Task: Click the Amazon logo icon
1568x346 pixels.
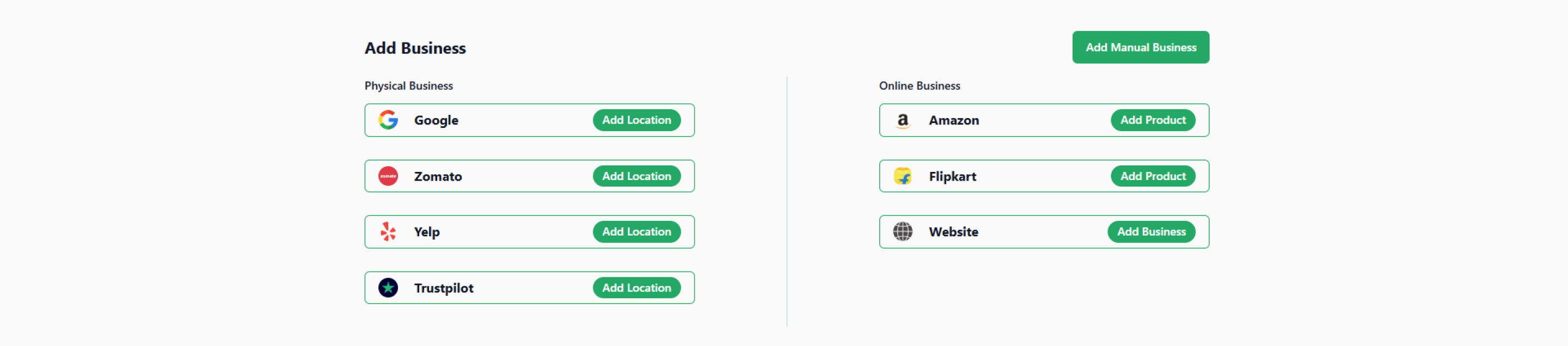Action: pyautogui.click(x=902, y=120)
